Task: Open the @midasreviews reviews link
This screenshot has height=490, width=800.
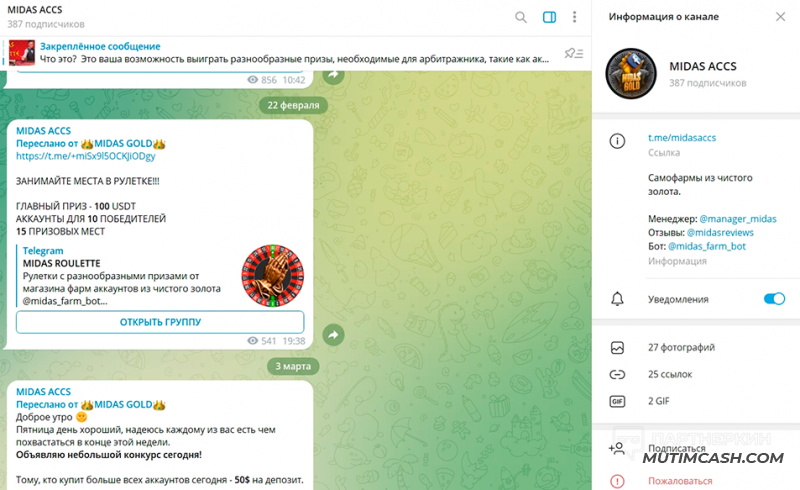Action: (720, 233)
